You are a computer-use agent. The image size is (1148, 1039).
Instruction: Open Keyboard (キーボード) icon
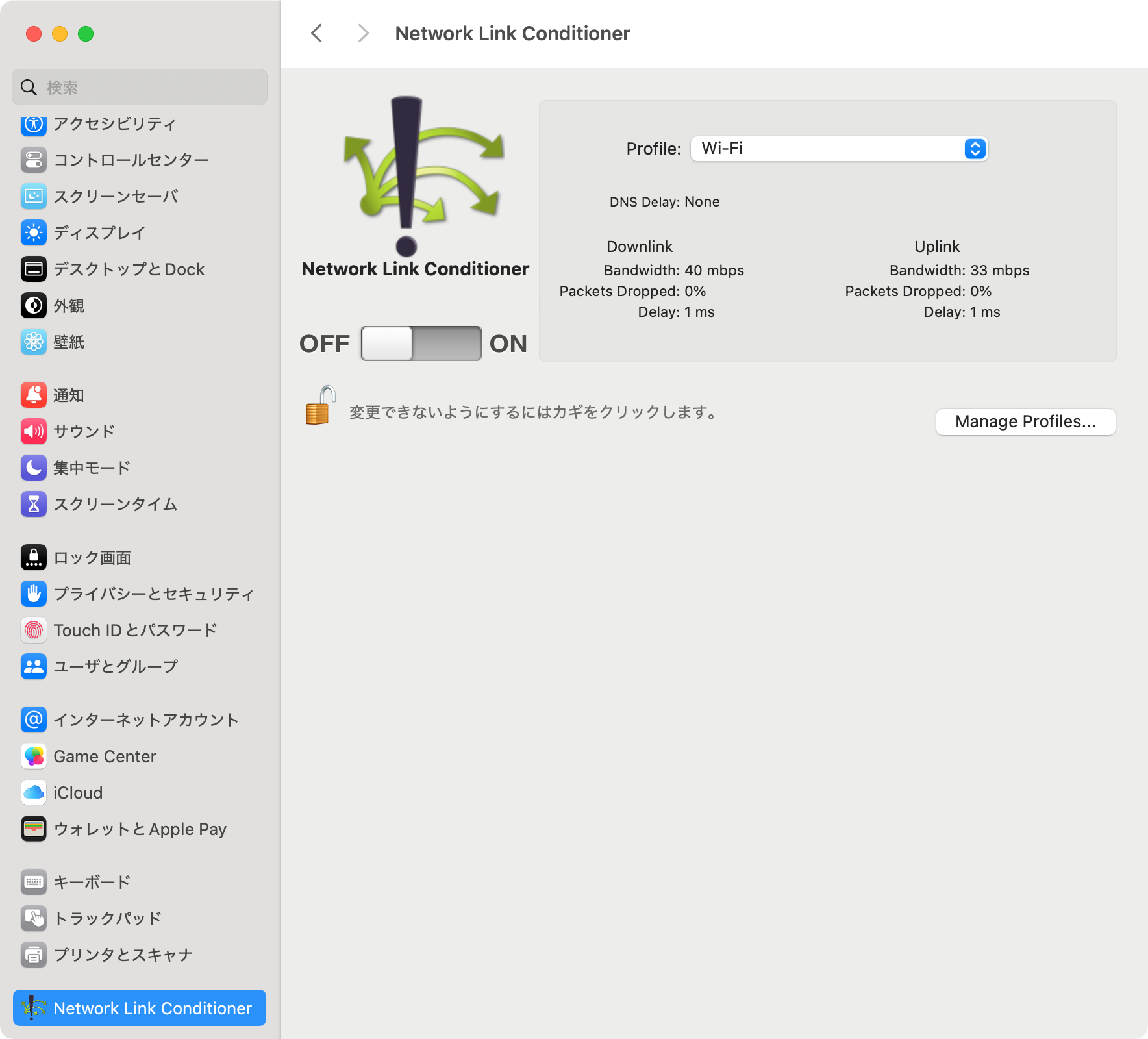[x=34, y=882]
